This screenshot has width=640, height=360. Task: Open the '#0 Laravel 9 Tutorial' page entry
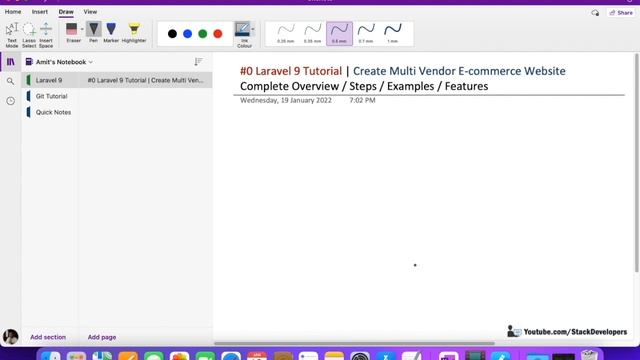point(146,80)
